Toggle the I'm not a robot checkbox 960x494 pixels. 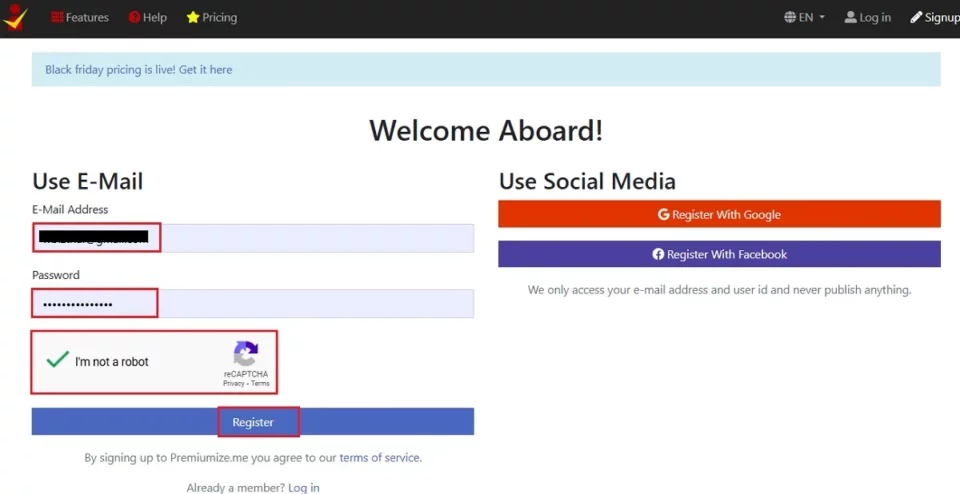[58, 360]
